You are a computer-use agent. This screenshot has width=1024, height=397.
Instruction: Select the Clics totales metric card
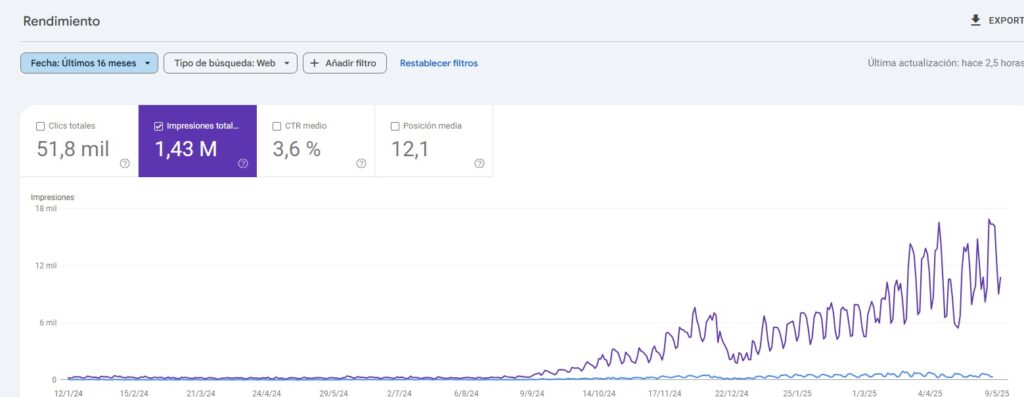[79, 141]
